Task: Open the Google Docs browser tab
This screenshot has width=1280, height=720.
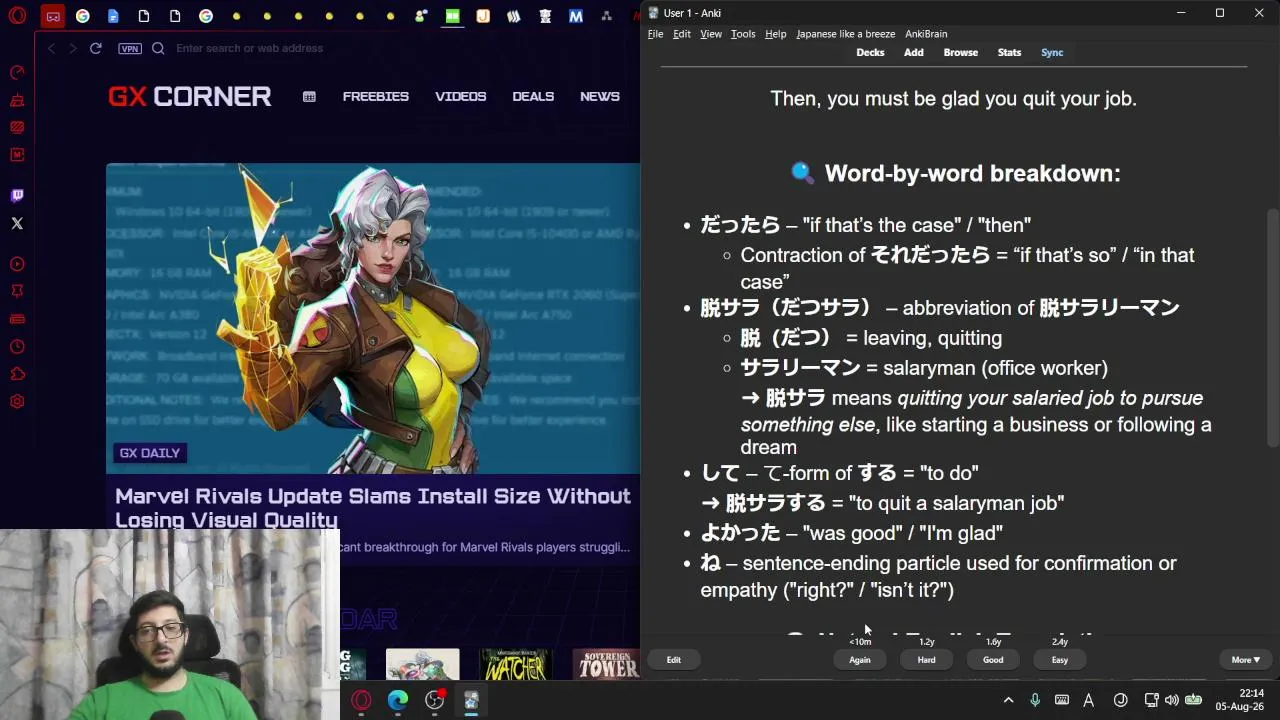Action: (113, 16)
